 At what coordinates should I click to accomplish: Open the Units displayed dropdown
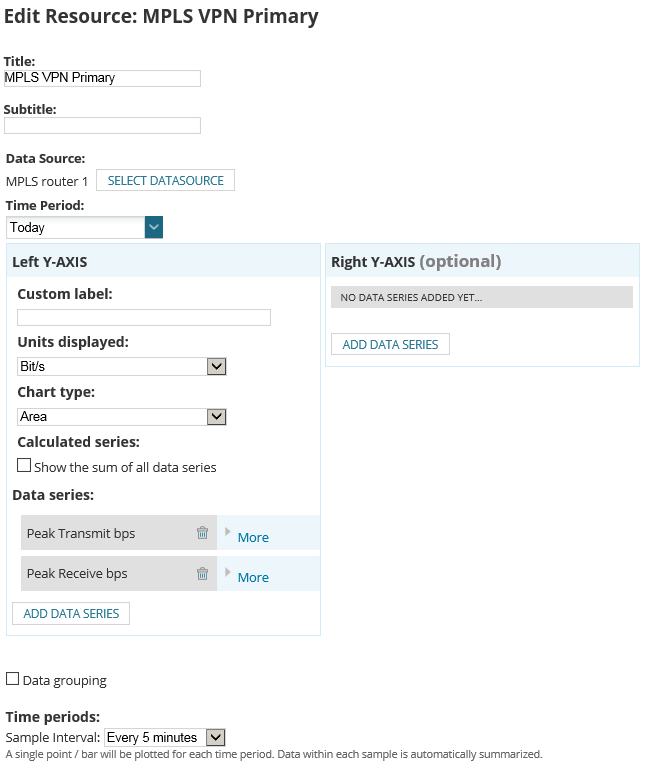pos(122,366)
